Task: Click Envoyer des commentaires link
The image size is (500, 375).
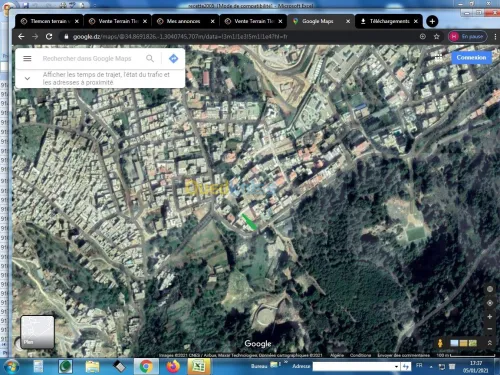Action: click(404, 355)
